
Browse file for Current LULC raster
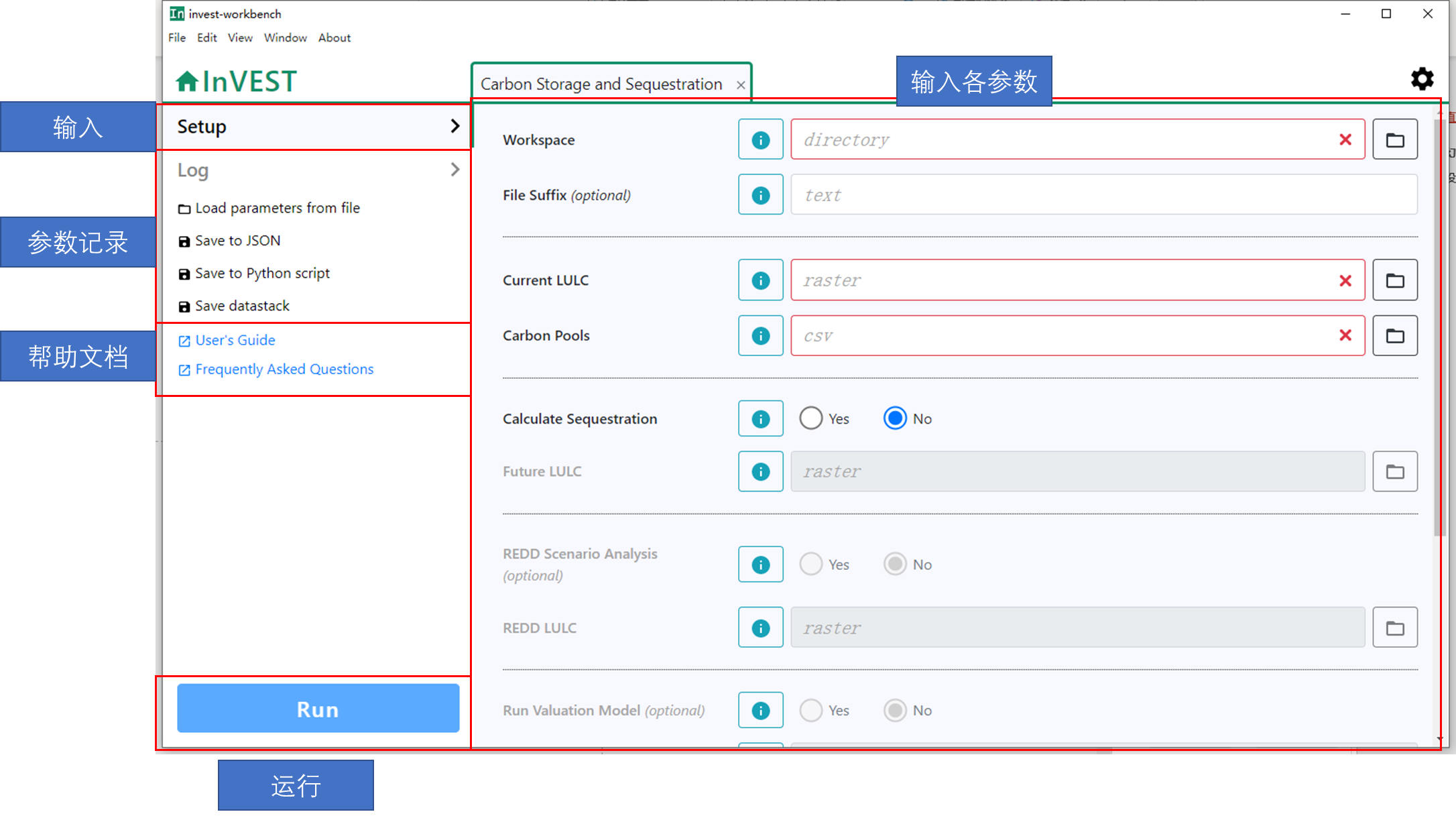tap(1394, 280)
